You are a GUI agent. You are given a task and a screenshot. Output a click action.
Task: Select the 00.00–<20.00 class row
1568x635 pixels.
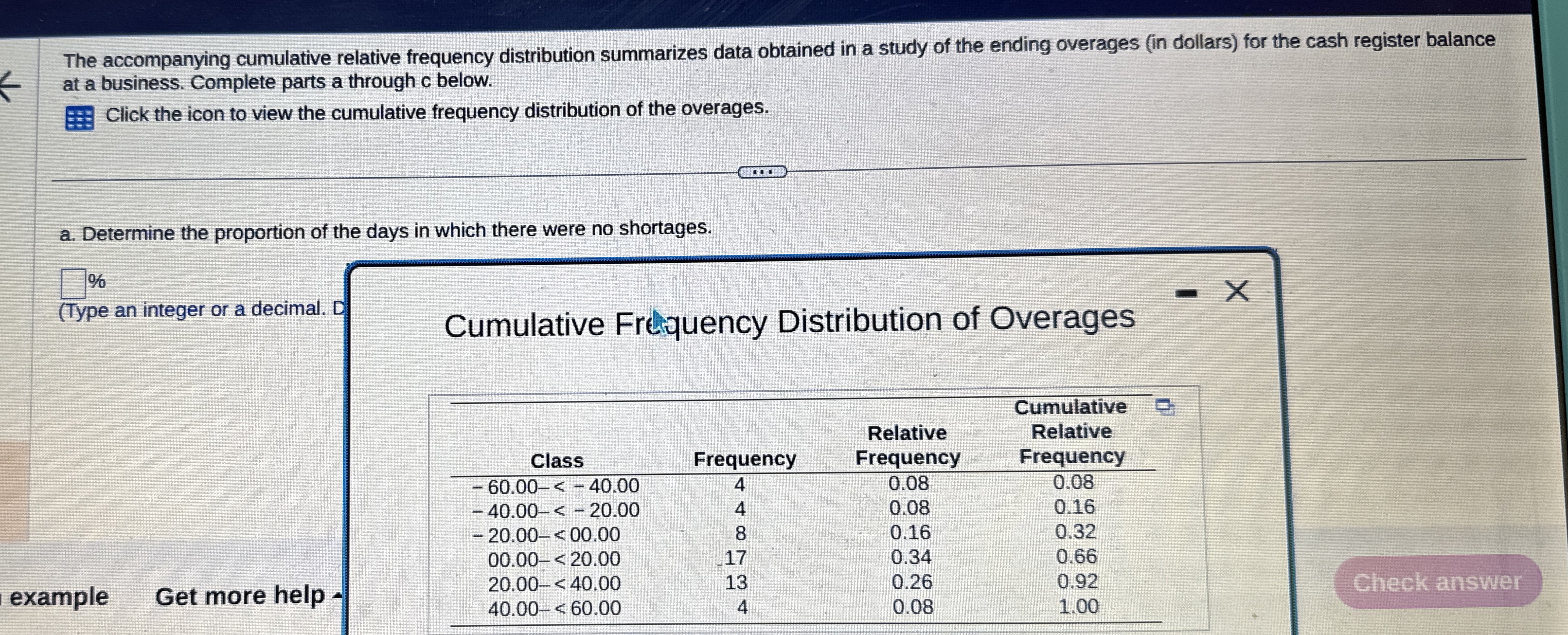(553, 559)
